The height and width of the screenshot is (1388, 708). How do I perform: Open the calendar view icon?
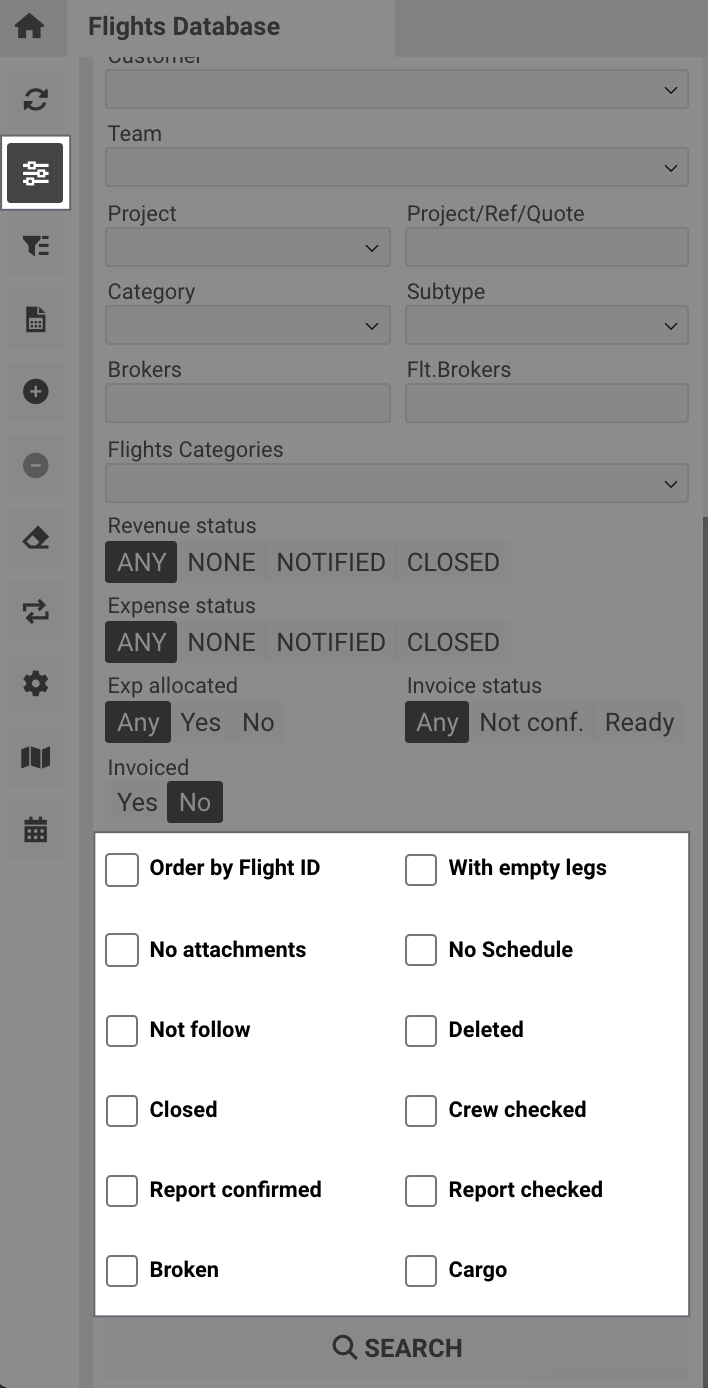(35, 830)
